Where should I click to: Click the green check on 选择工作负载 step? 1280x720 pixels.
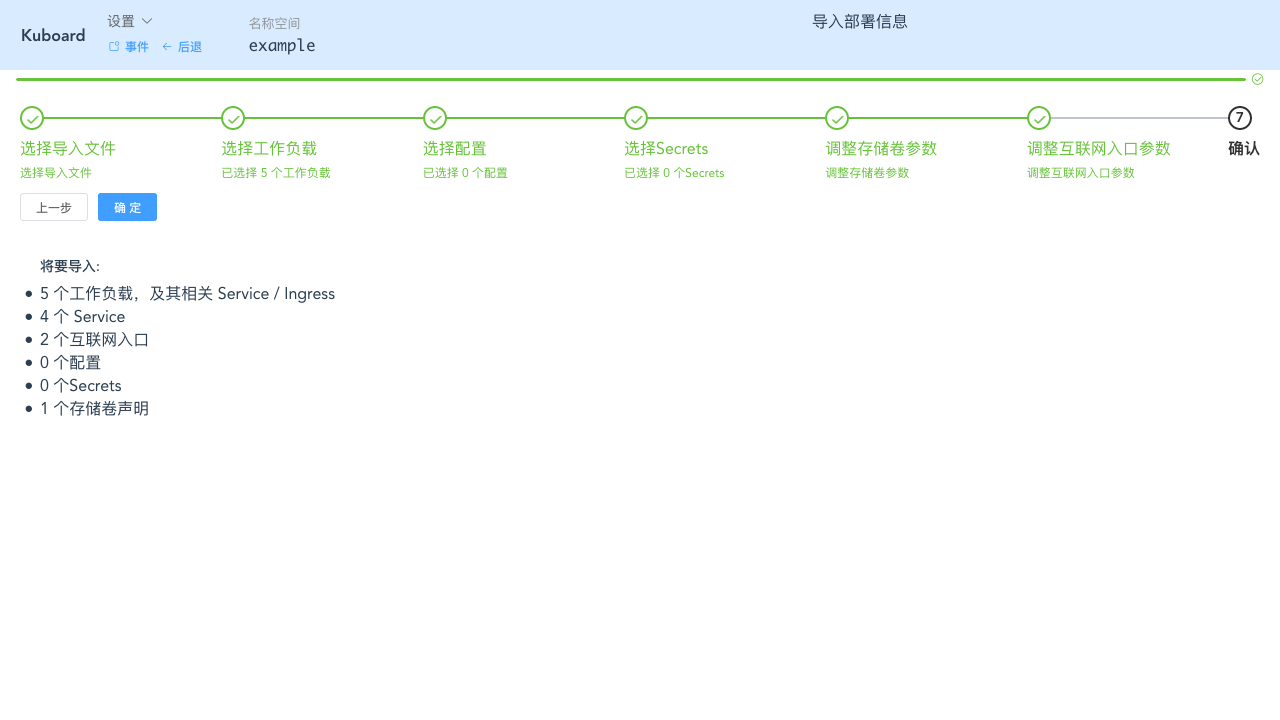coord(233,118)
